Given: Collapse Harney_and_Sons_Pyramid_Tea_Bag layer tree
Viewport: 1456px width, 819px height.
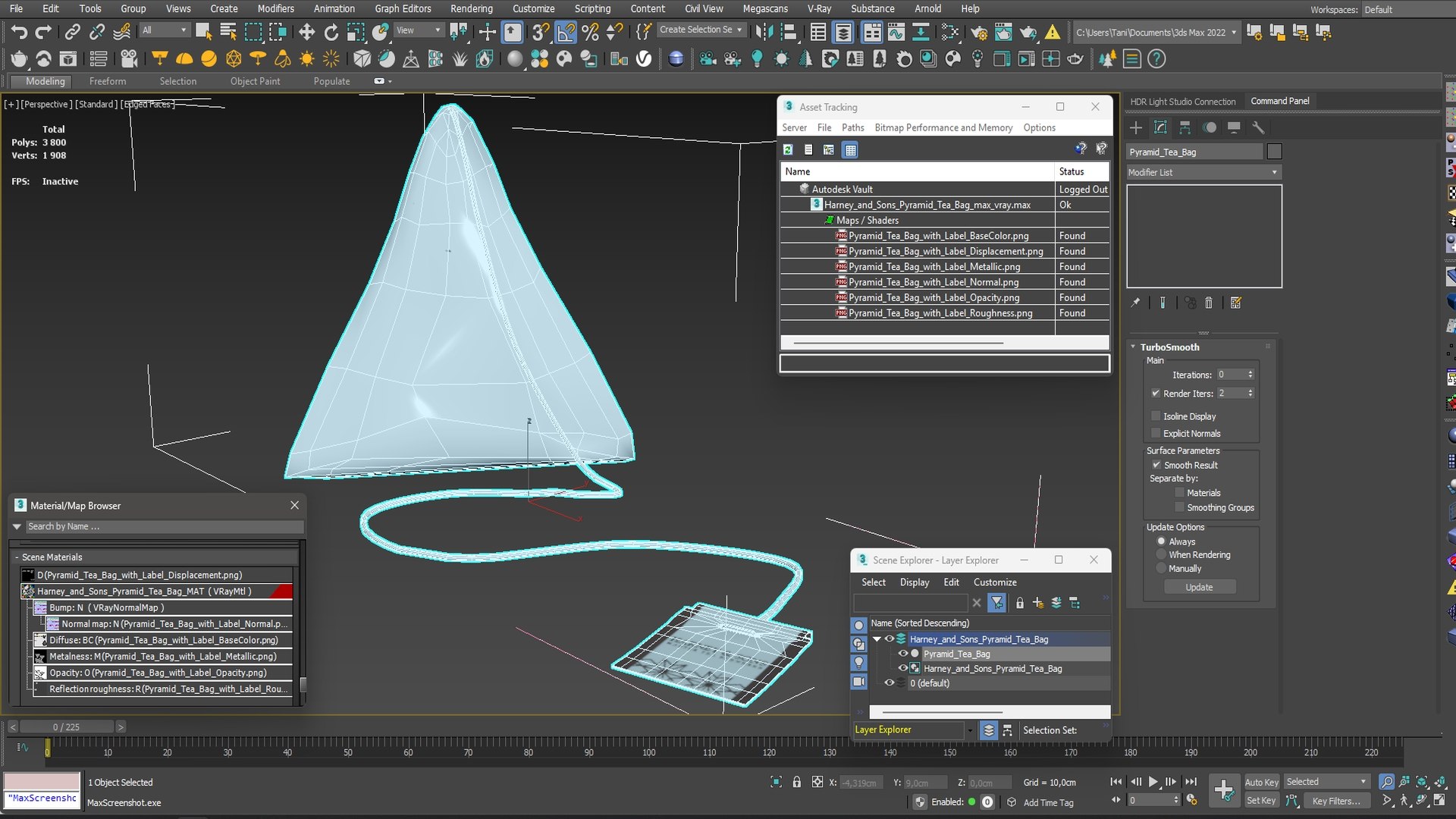Looking at the screenshot, I should [877, 639].
